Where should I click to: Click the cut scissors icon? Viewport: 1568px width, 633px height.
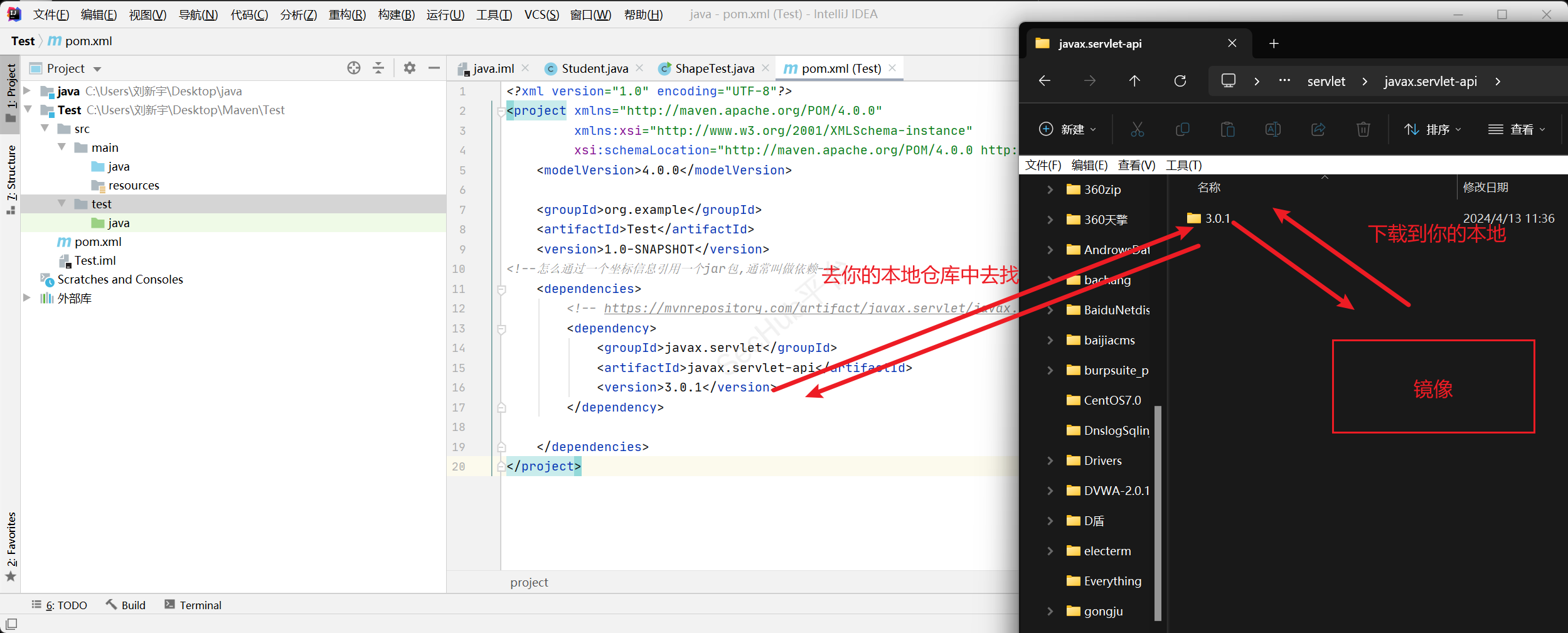coord(1137,129)
